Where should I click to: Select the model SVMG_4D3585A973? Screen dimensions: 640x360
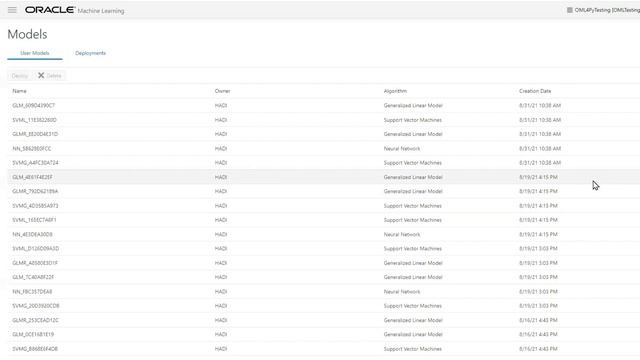[x=36, y=206]
